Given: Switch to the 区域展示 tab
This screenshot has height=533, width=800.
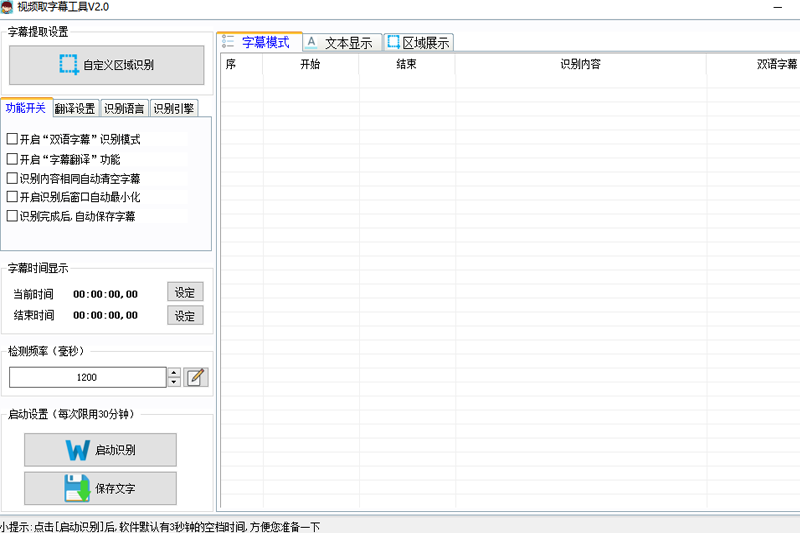Looking at the screenshot, I should 418,43.
